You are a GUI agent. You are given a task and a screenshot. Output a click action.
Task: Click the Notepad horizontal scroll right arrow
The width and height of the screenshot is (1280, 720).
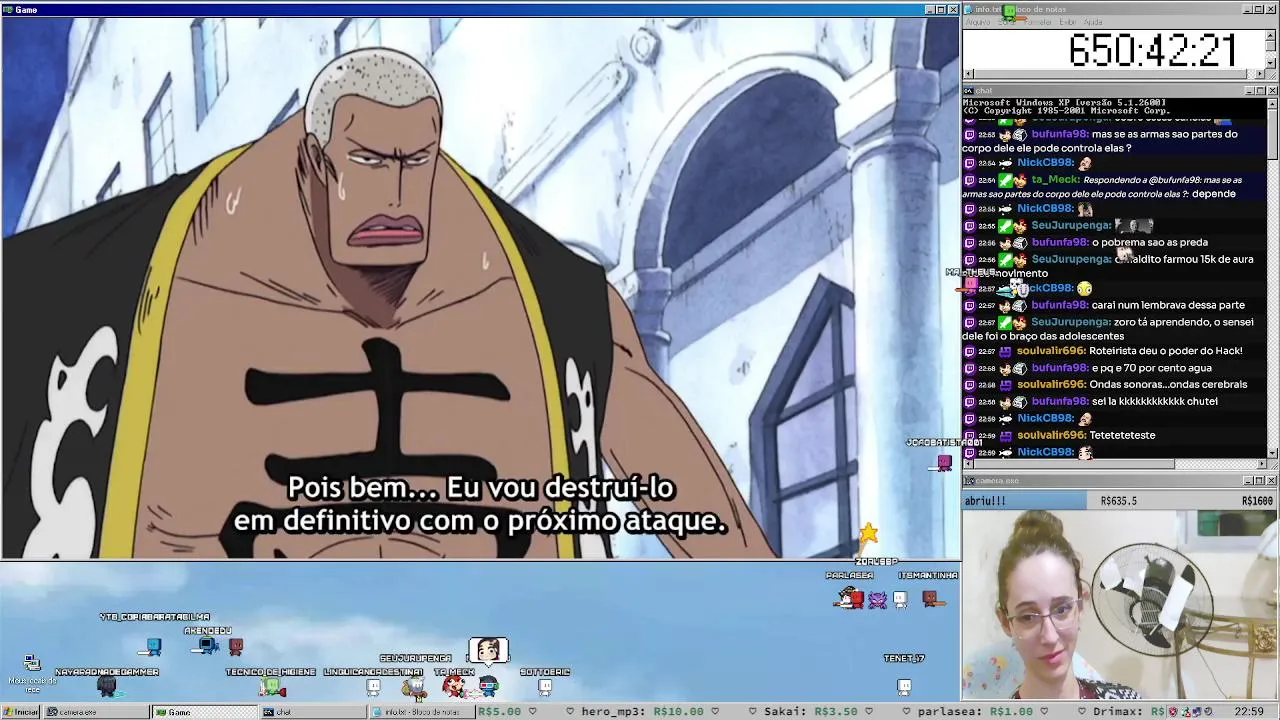tap(1261, 74)
